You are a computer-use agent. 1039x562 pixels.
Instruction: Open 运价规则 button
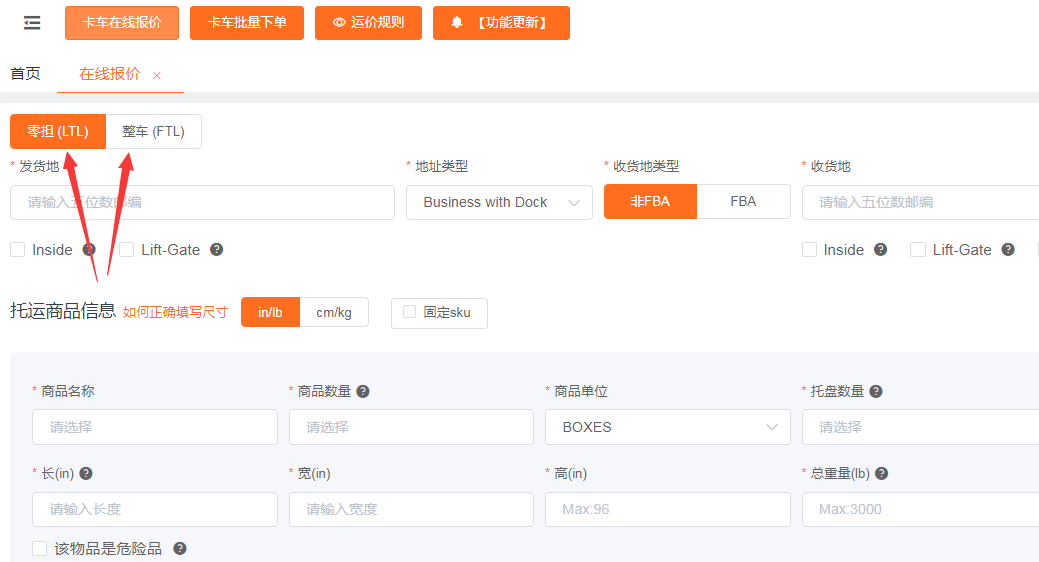(368, 23)
